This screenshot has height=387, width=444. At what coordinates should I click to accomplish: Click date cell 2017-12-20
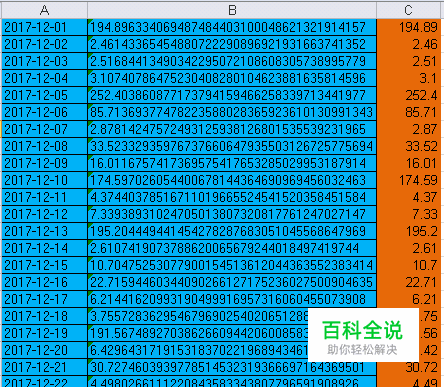(44, 350)
